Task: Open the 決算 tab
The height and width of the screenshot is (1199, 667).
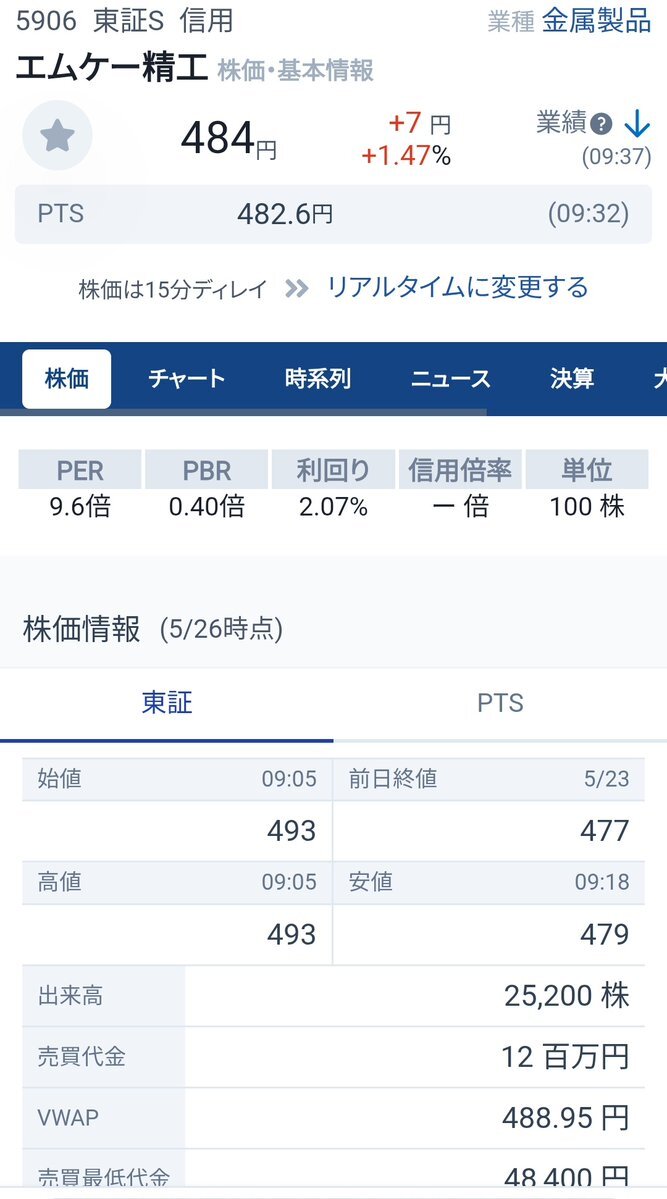Action: click(x=572, y=379)
